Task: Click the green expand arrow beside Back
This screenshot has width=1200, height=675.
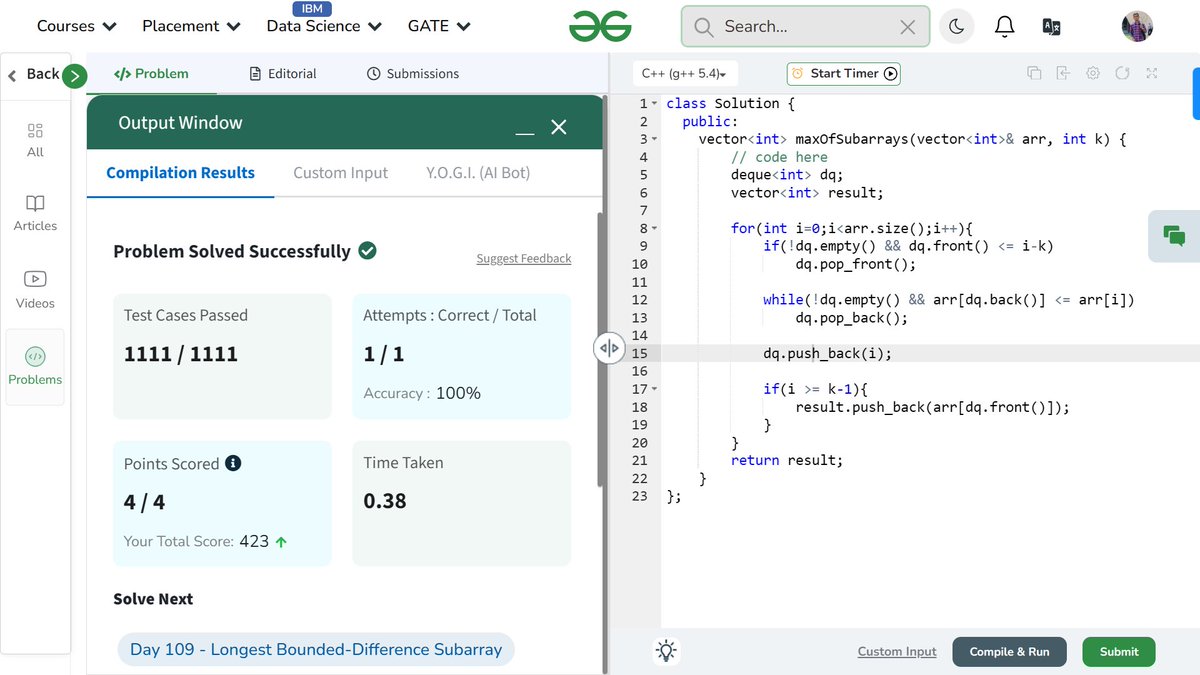Action: point(74,75)
